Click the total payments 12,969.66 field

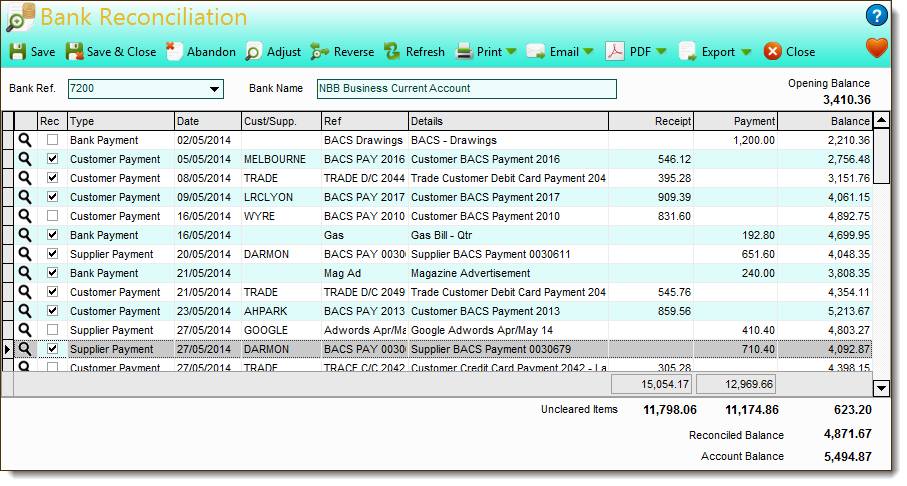click(736, 384)
